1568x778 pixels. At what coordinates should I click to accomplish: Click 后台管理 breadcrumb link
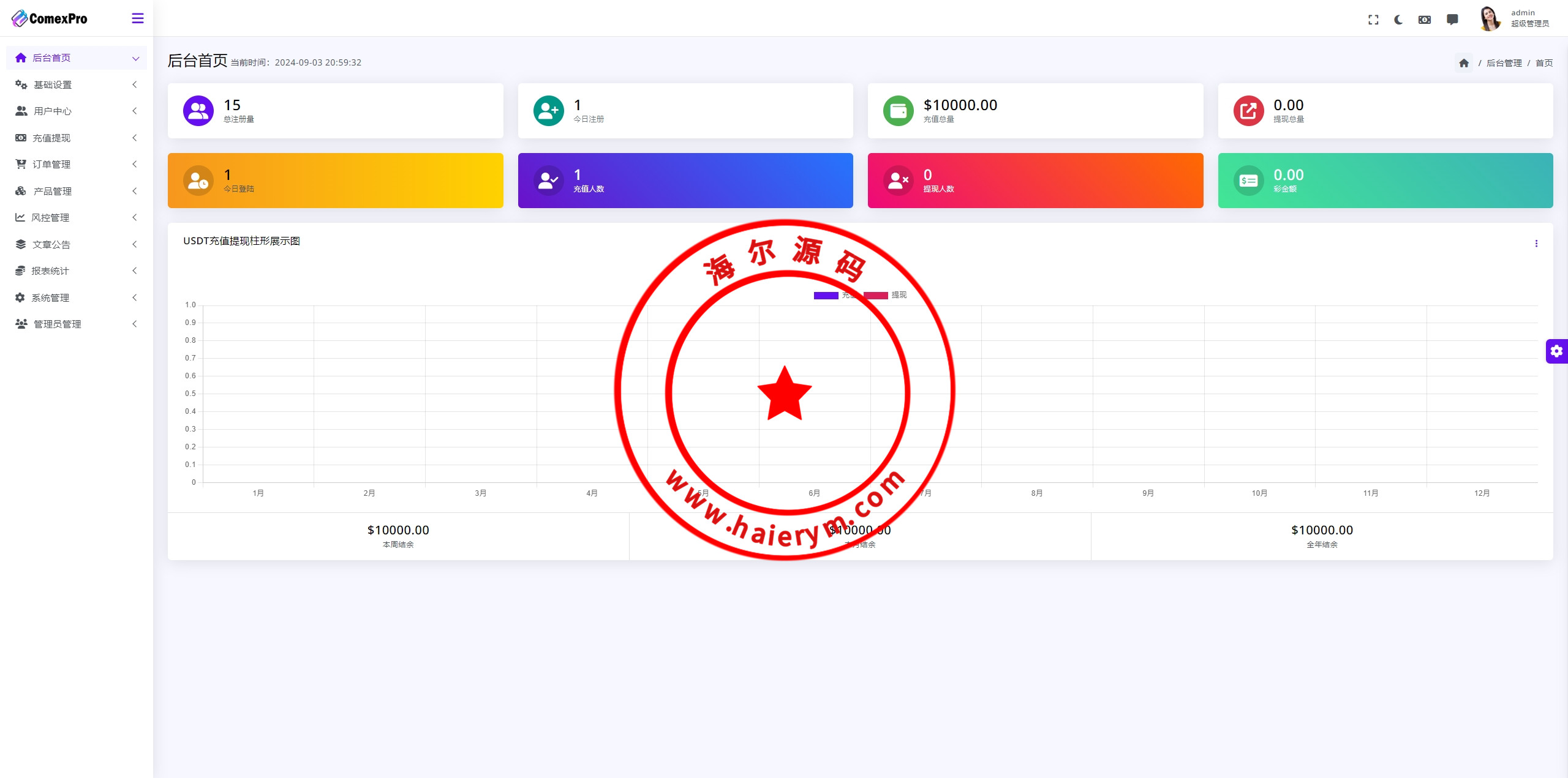click(1504, 63)
